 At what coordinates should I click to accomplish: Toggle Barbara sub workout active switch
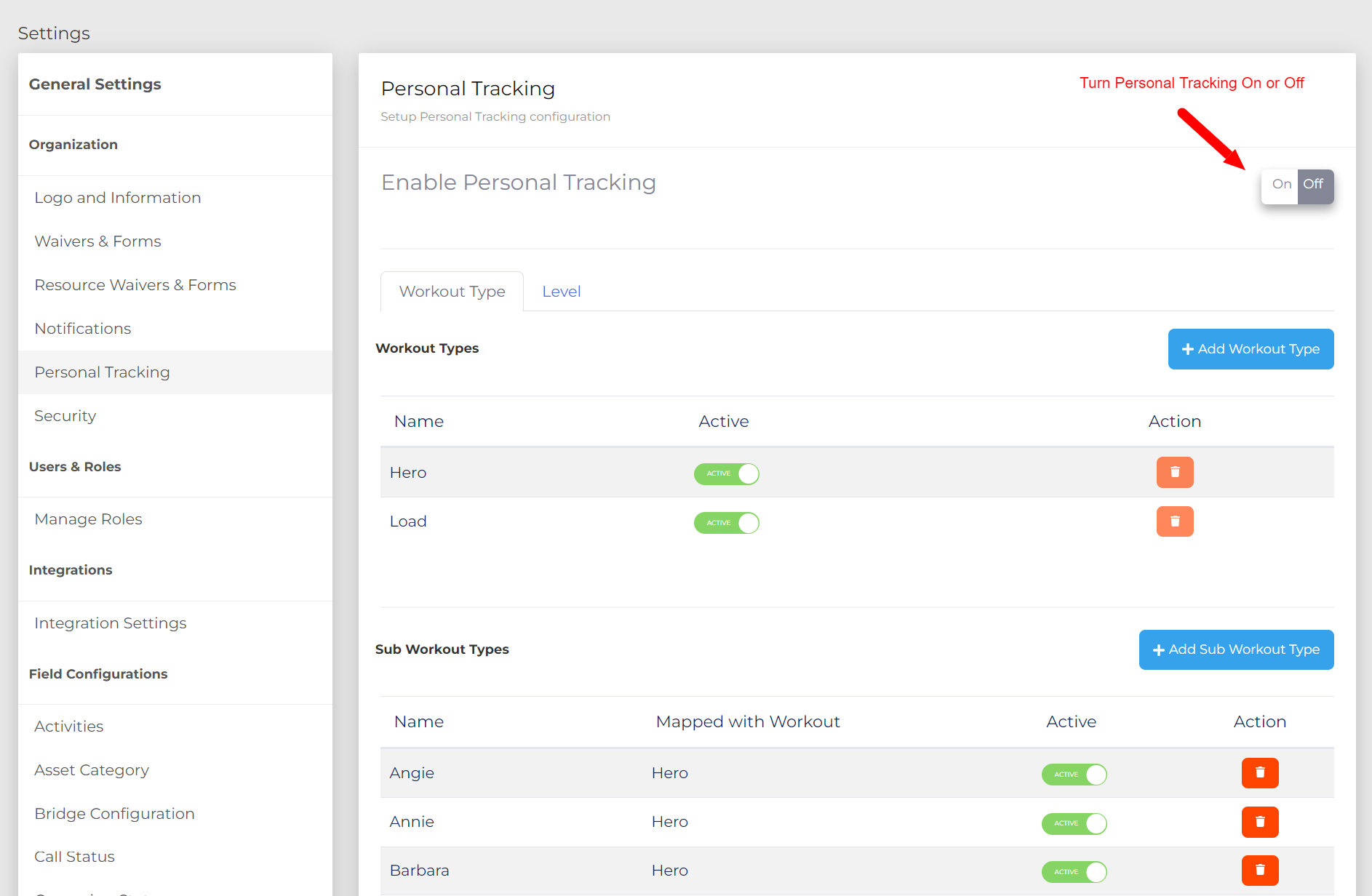click(1074, 872)
